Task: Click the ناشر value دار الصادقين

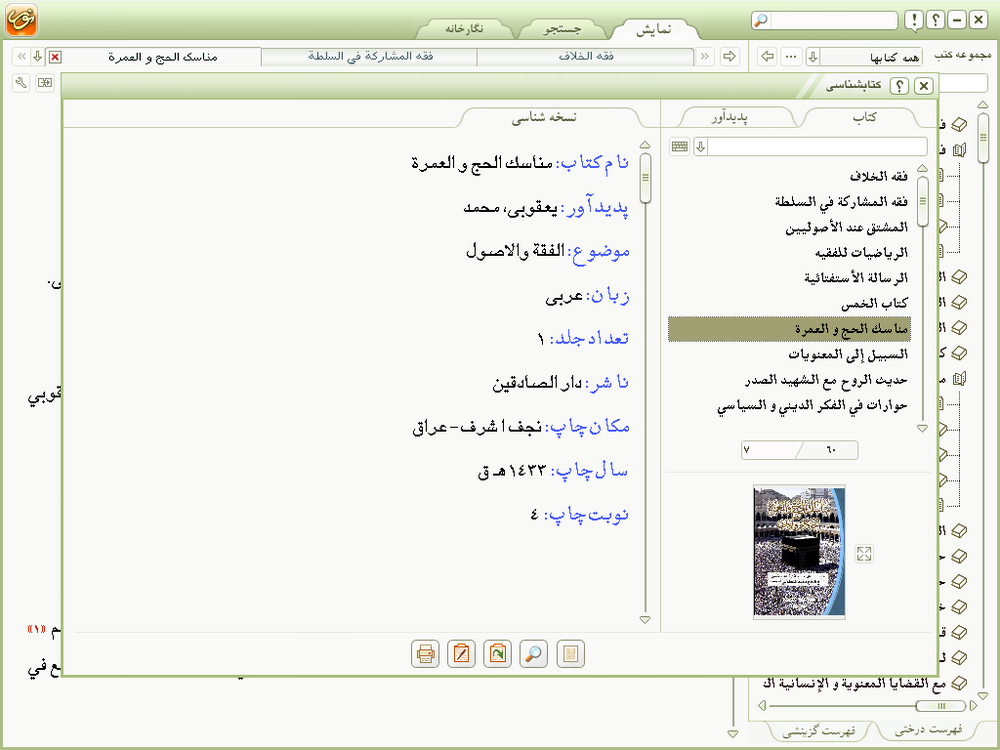Action: 537,383
